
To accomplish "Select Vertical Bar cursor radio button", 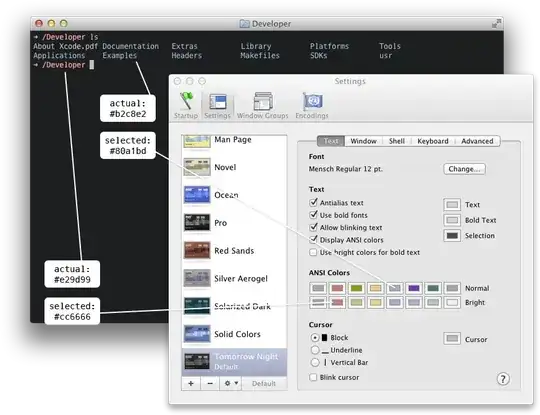I will (315, 362).
